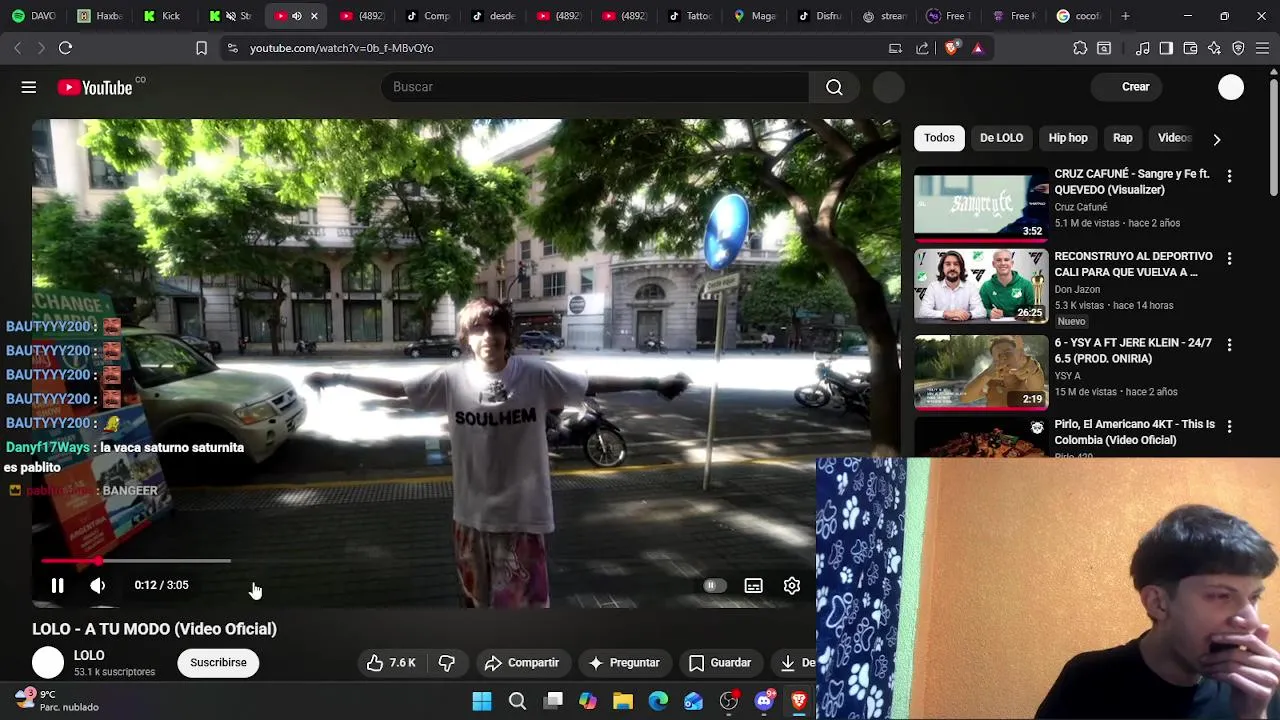
Task: Open Pirlo This Is Colombia video title
Action: tap(1134, 432)
